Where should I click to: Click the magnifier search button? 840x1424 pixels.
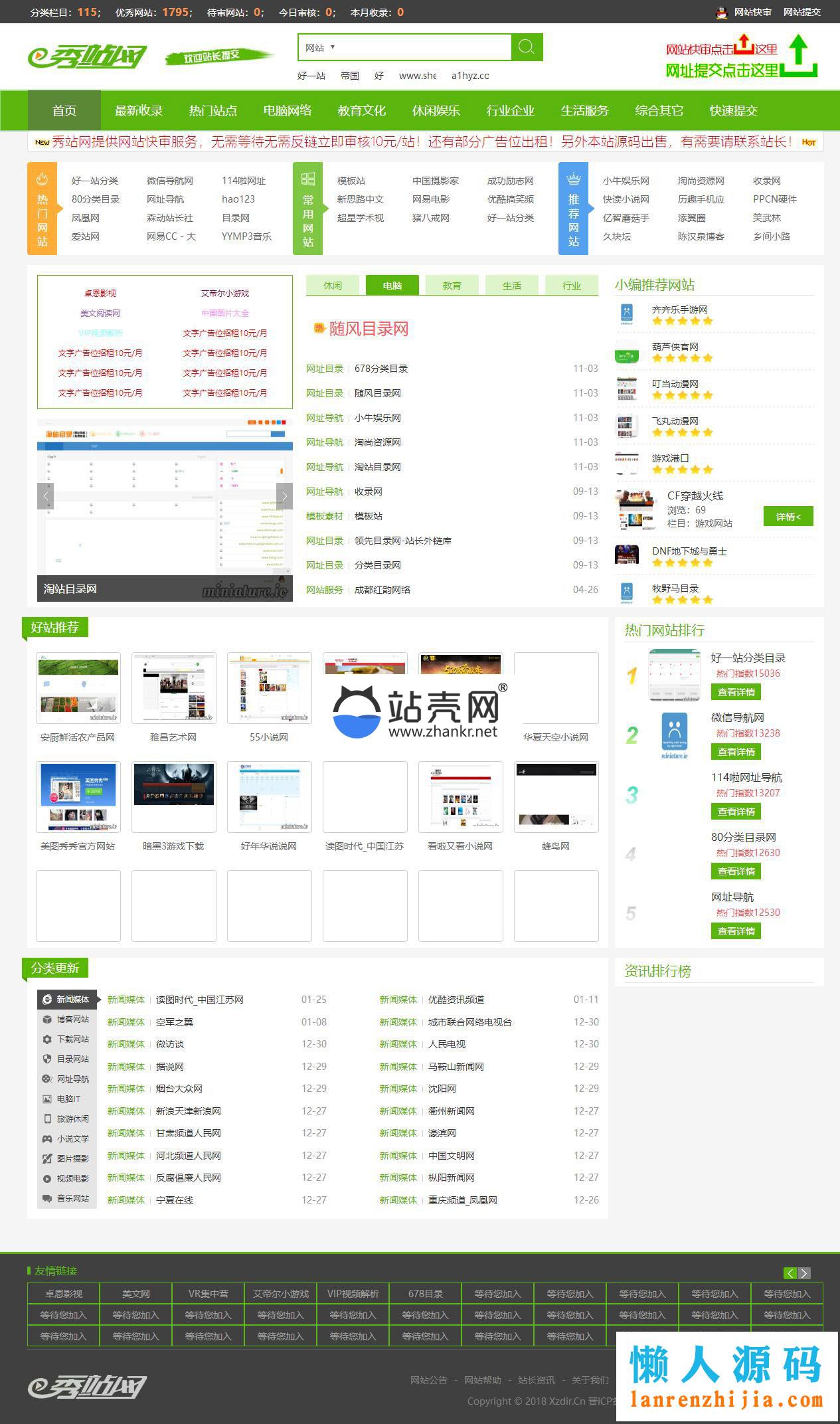click(527, 47)
